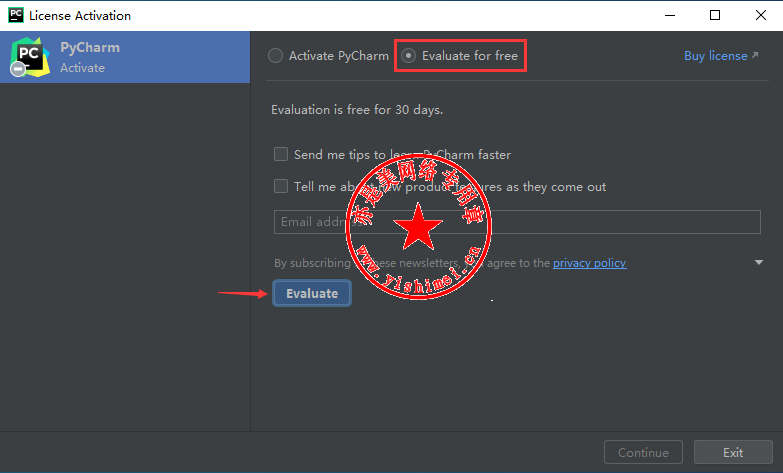
Task: Click the Evaluate button
Action: tap(312, 293)
